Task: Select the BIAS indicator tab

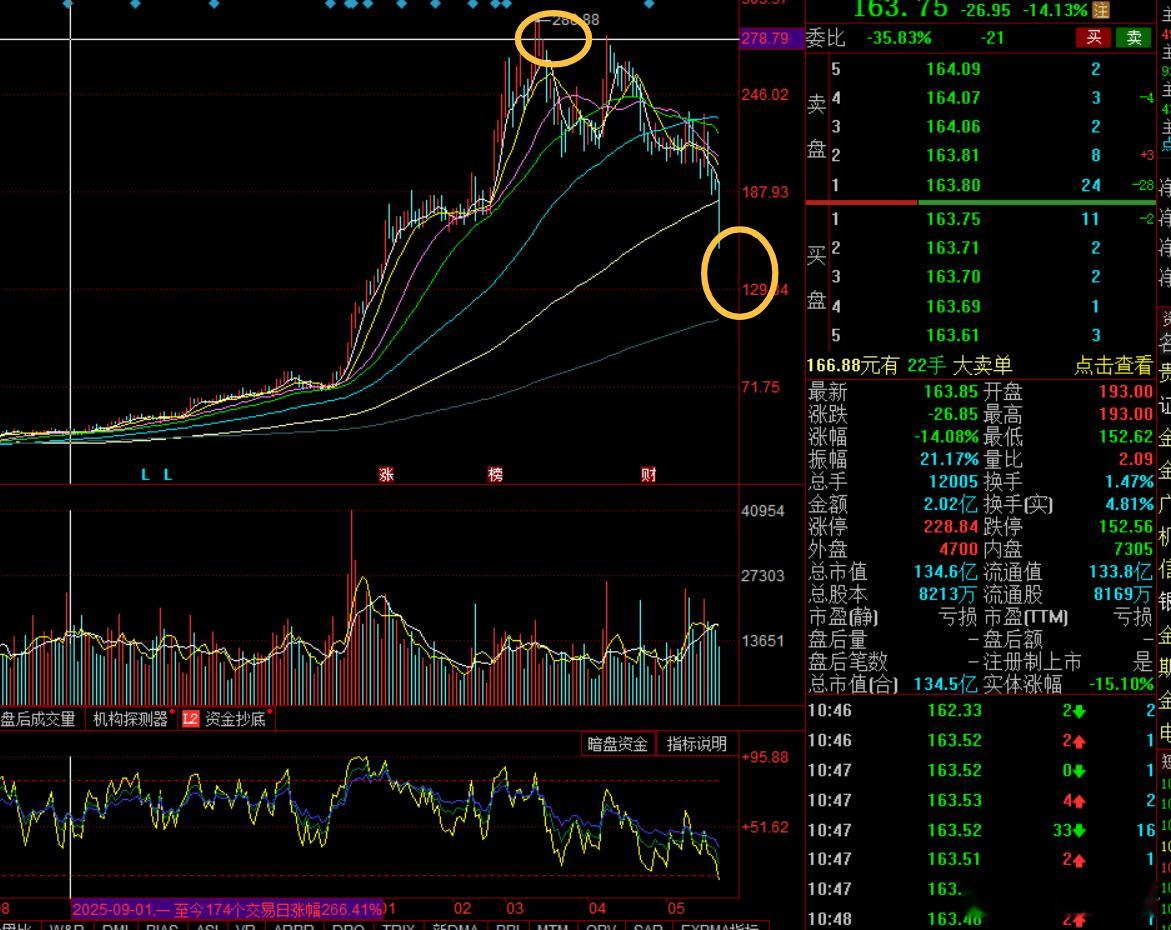Action: pos(162,926)
